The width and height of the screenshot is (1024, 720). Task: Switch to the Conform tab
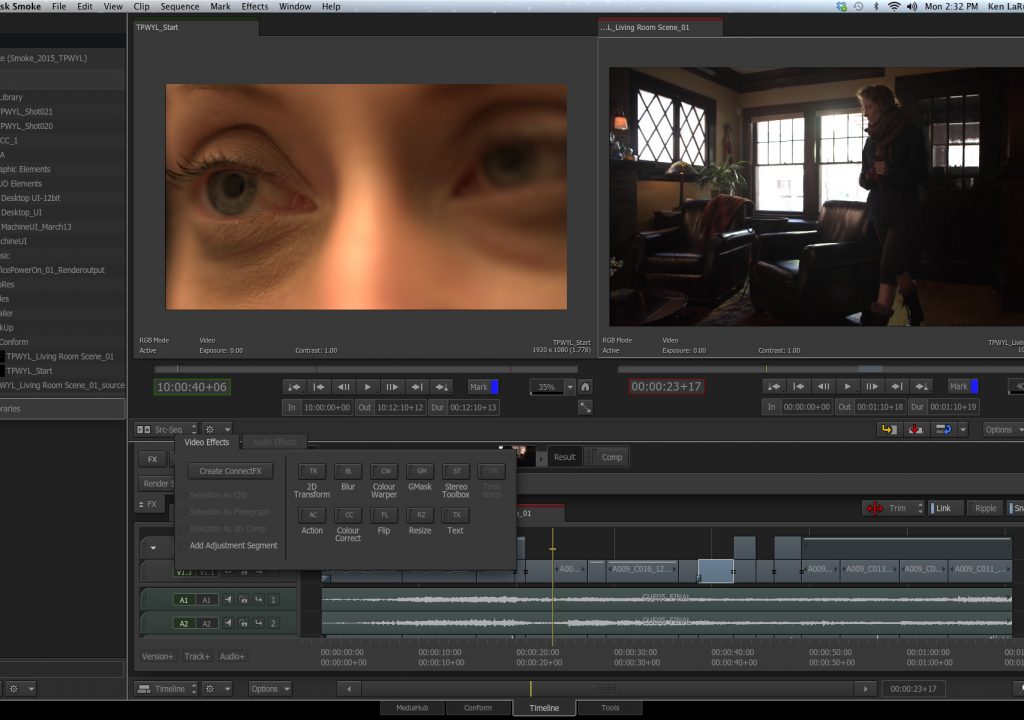[x=478, y=708]
